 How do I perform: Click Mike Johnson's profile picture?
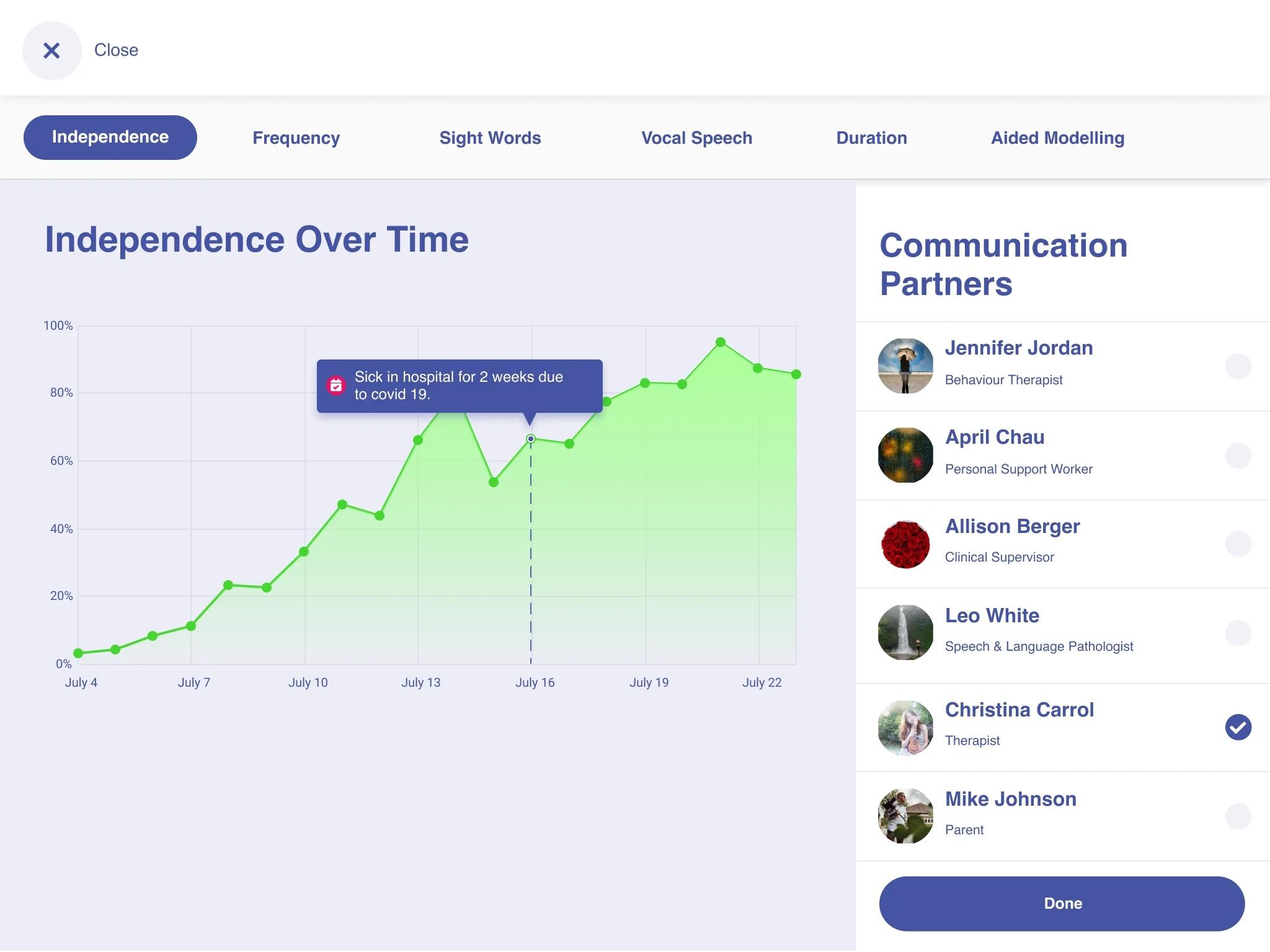(x=905, y=816)
